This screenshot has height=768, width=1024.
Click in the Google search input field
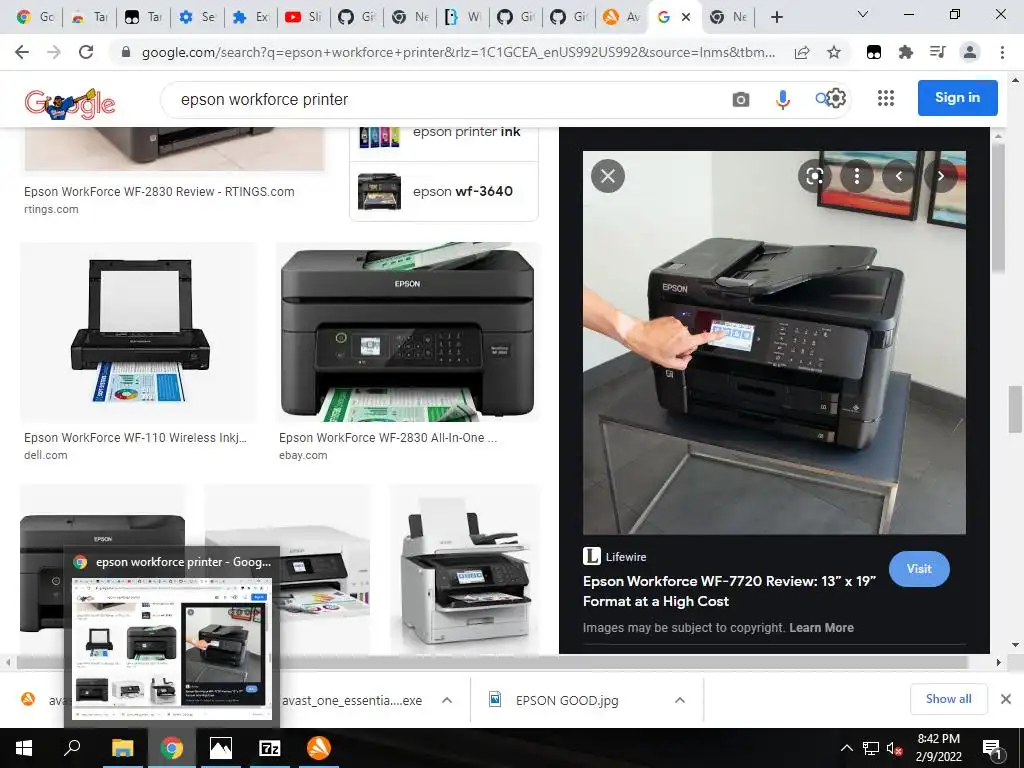(x=451, y=99)
